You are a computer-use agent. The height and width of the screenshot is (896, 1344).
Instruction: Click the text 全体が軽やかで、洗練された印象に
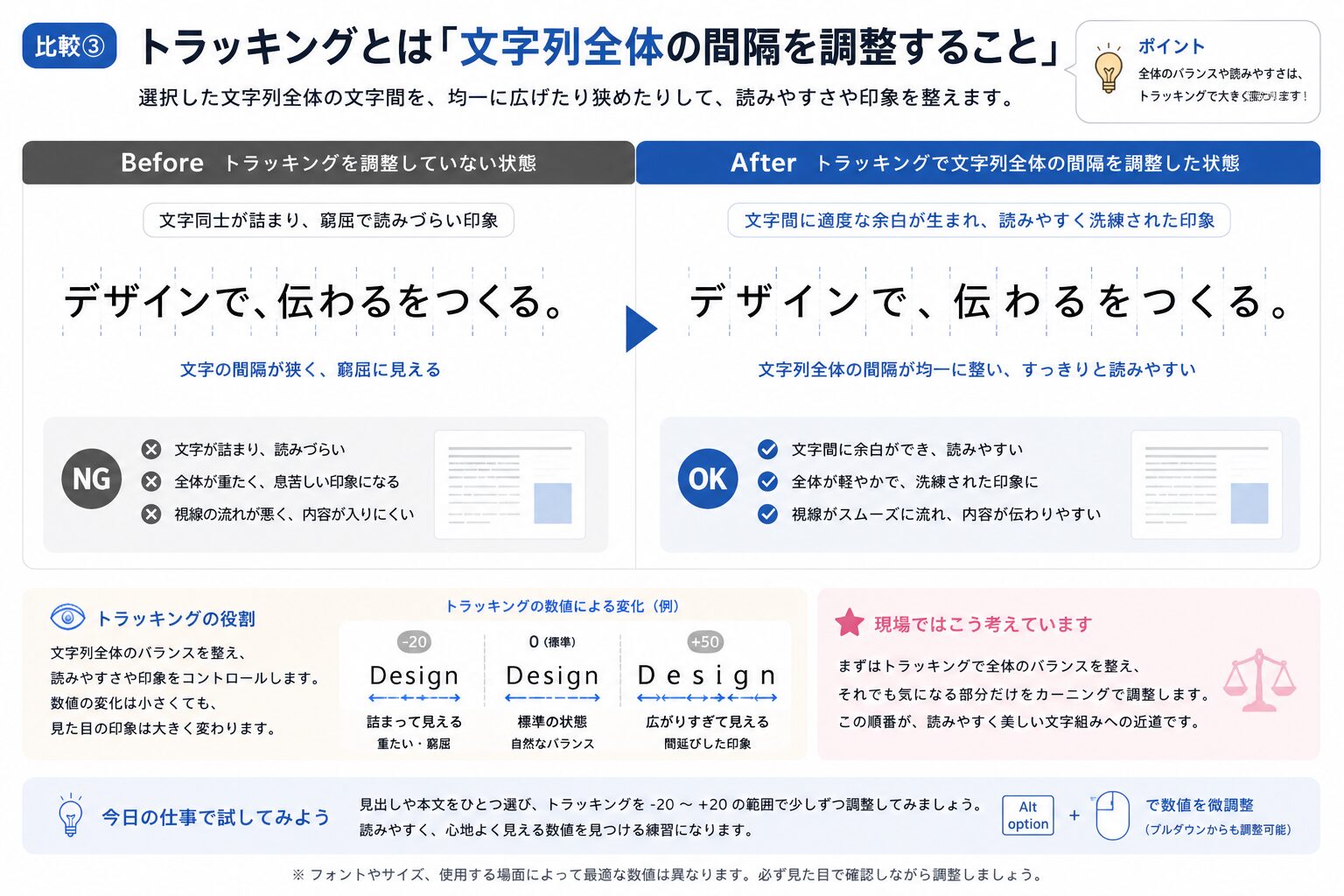point(914,481)
